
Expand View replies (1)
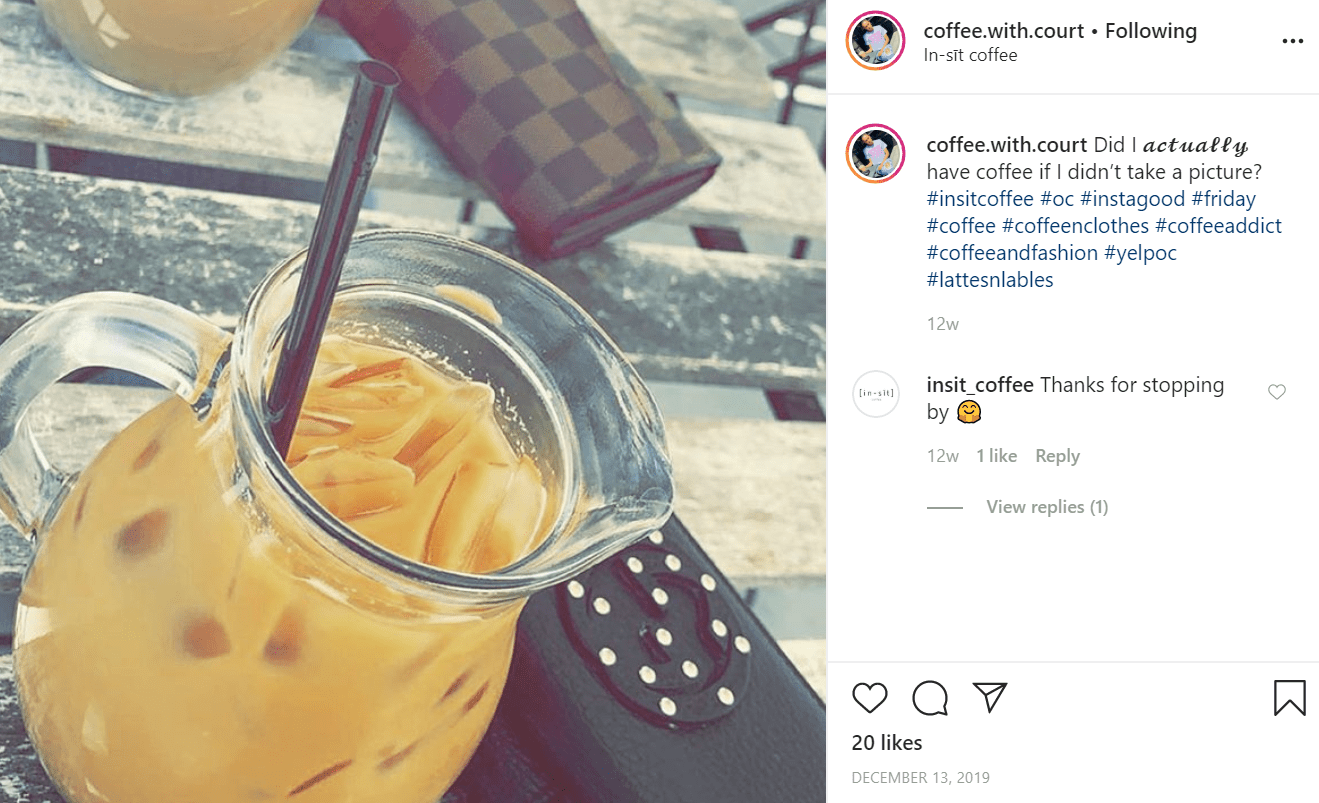tap(1047, 507)
